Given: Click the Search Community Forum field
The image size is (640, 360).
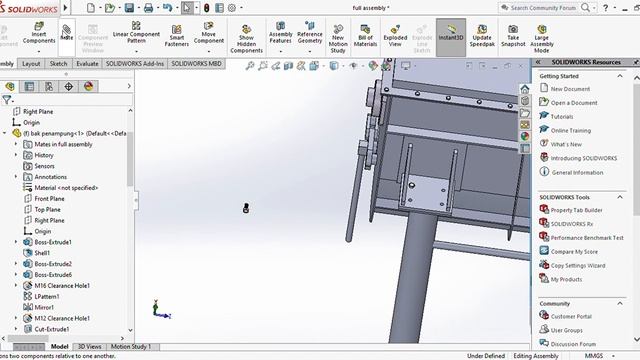Looking at the screenshot, I should pyautogui.click(x=543, y=8).
